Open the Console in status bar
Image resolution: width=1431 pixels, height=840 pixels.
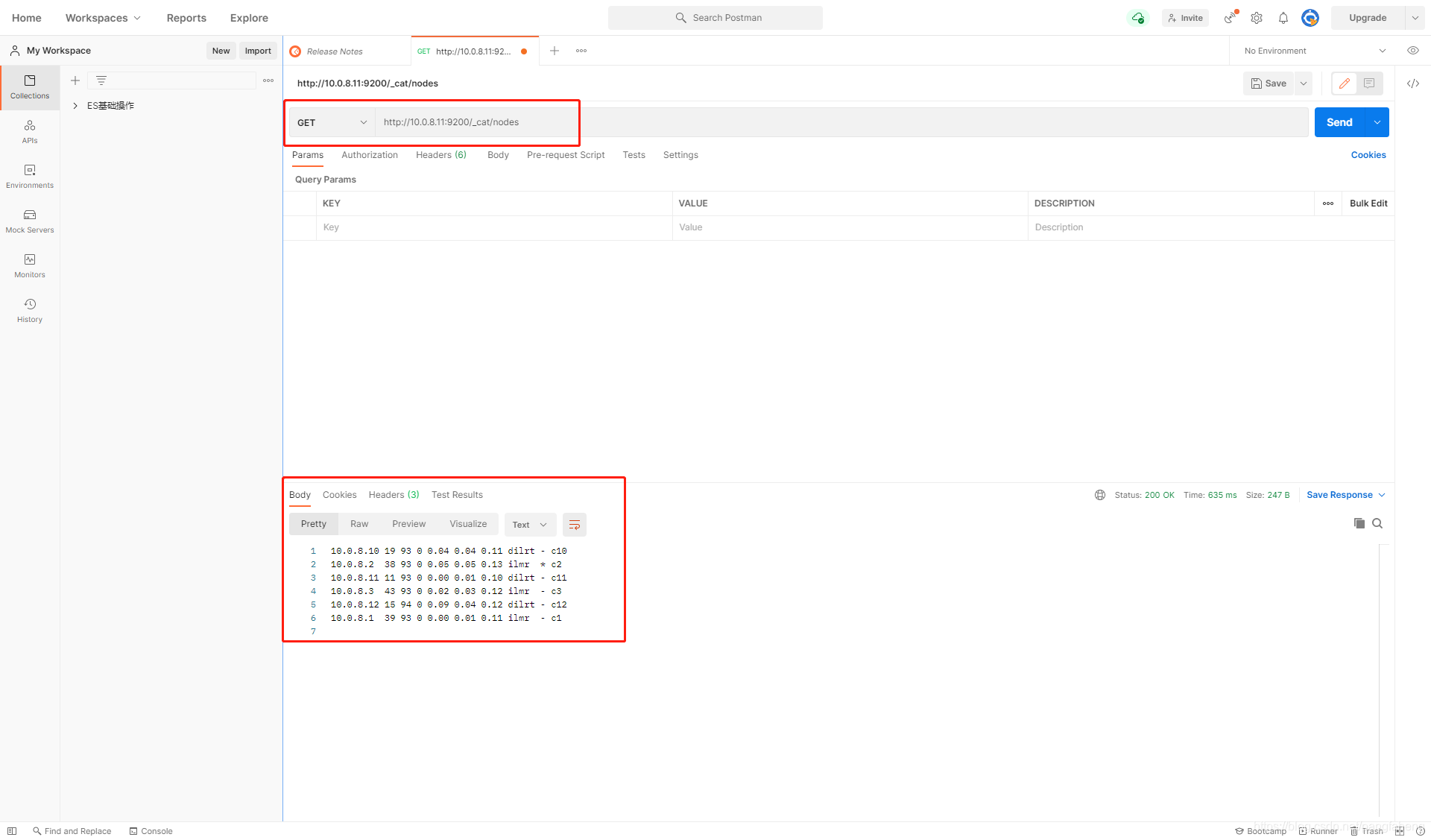click(151, 831)
